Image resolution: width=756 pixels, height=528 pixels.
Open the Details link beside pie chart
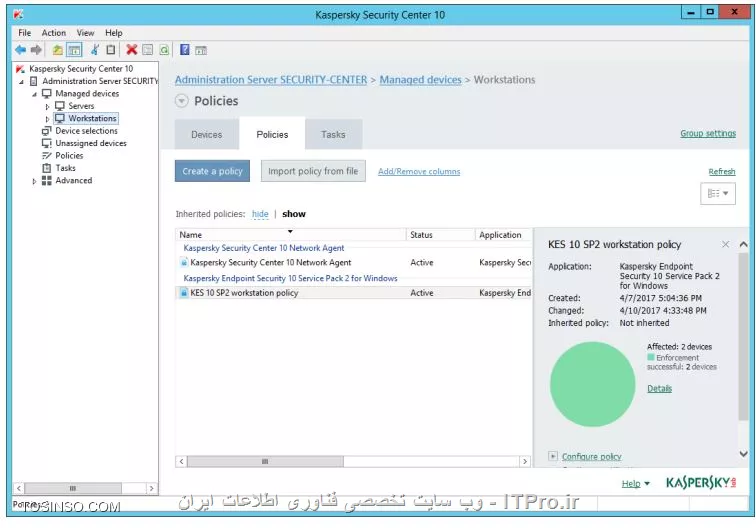click(659, 389)
